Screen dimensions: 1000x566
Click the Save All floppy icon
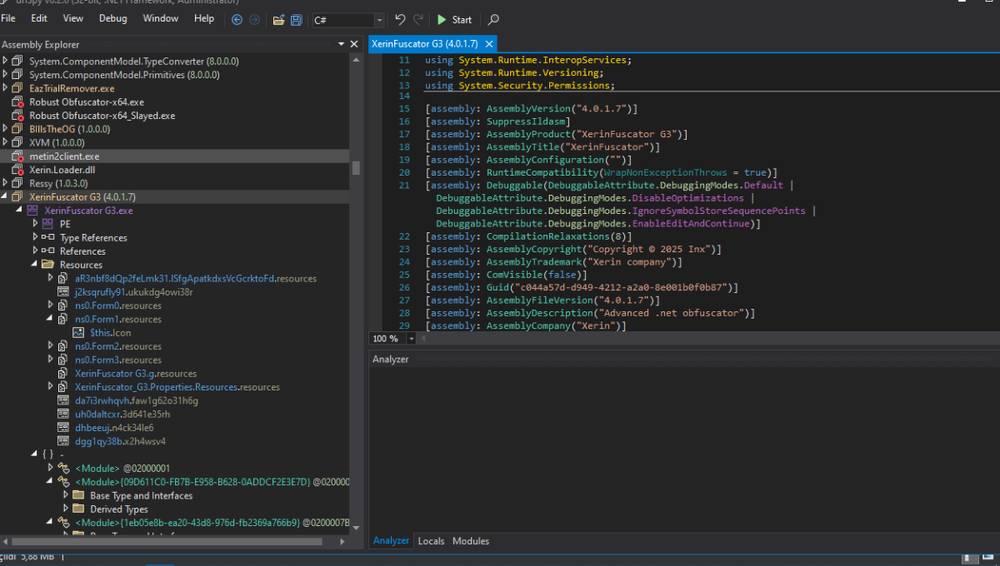[296, 20]
